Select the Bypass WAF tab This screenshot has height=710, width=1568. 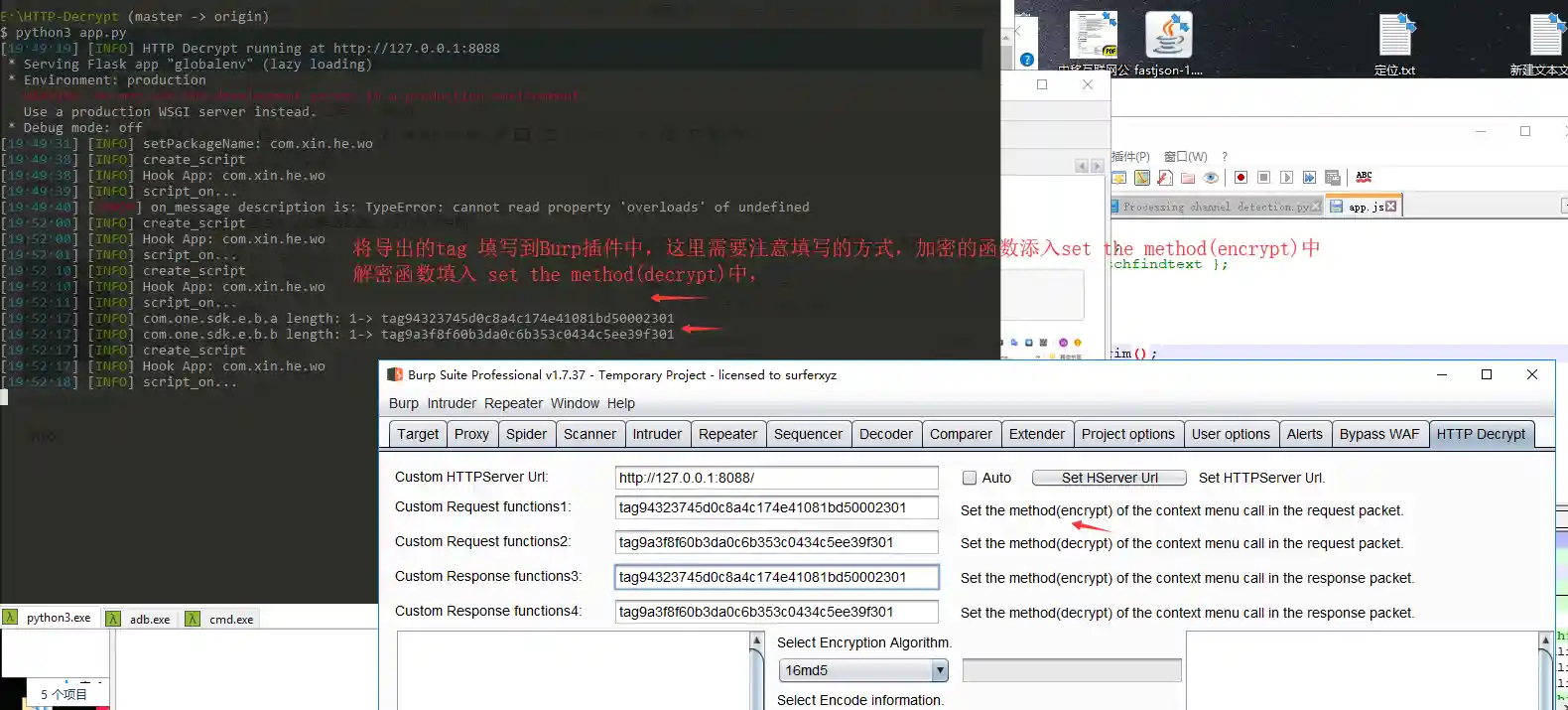coord(1378,434)
